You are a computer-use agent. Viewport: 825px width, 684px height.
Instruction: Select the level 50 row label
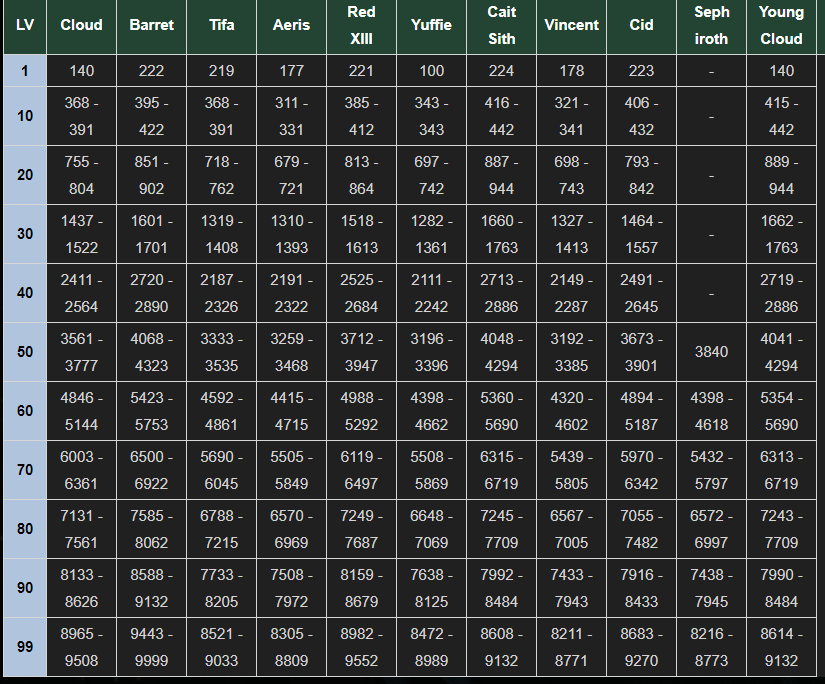25,351
